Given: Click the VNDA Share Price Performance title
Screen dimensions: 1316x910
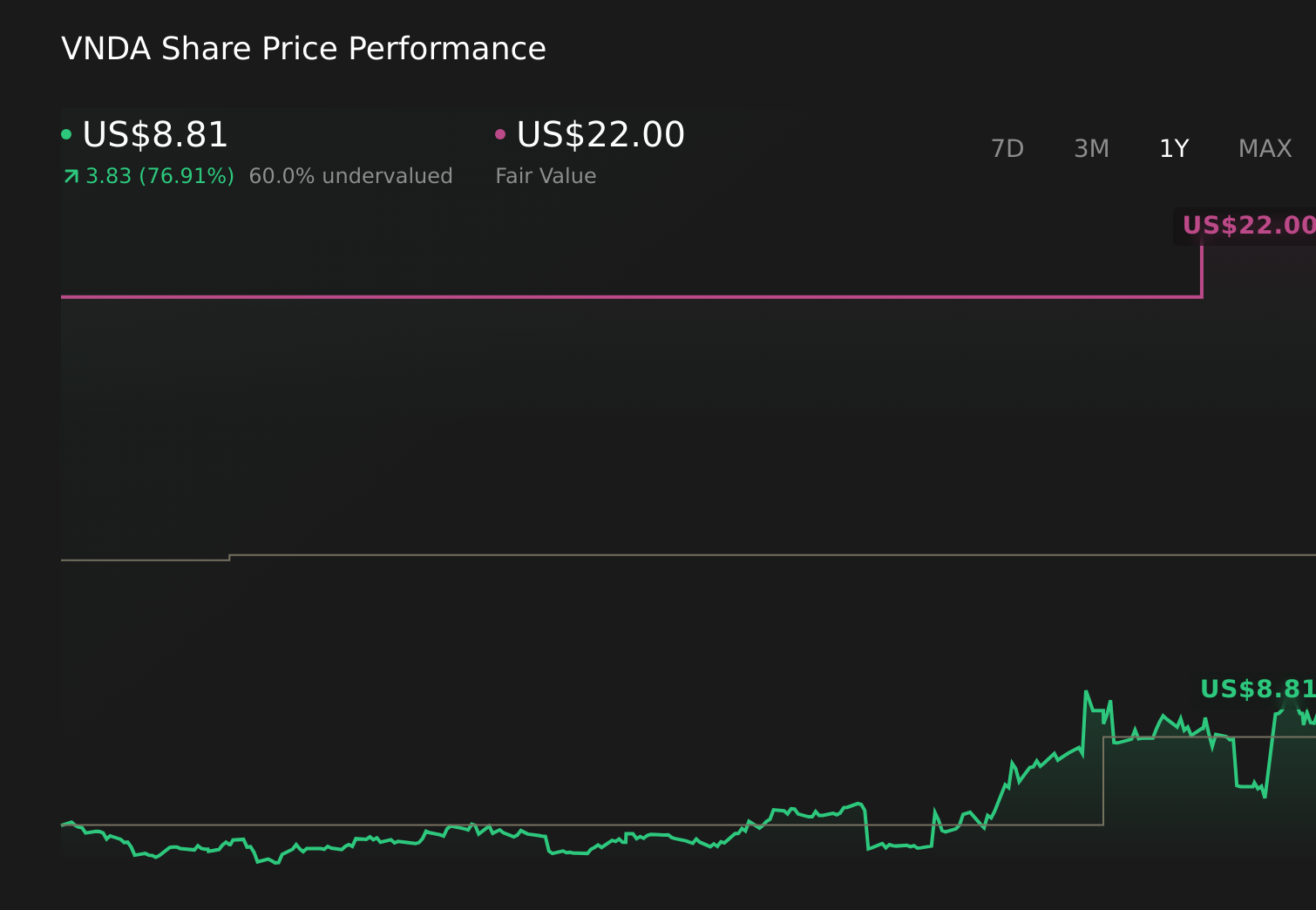Looking at the screenshot, I should [303, 48].
